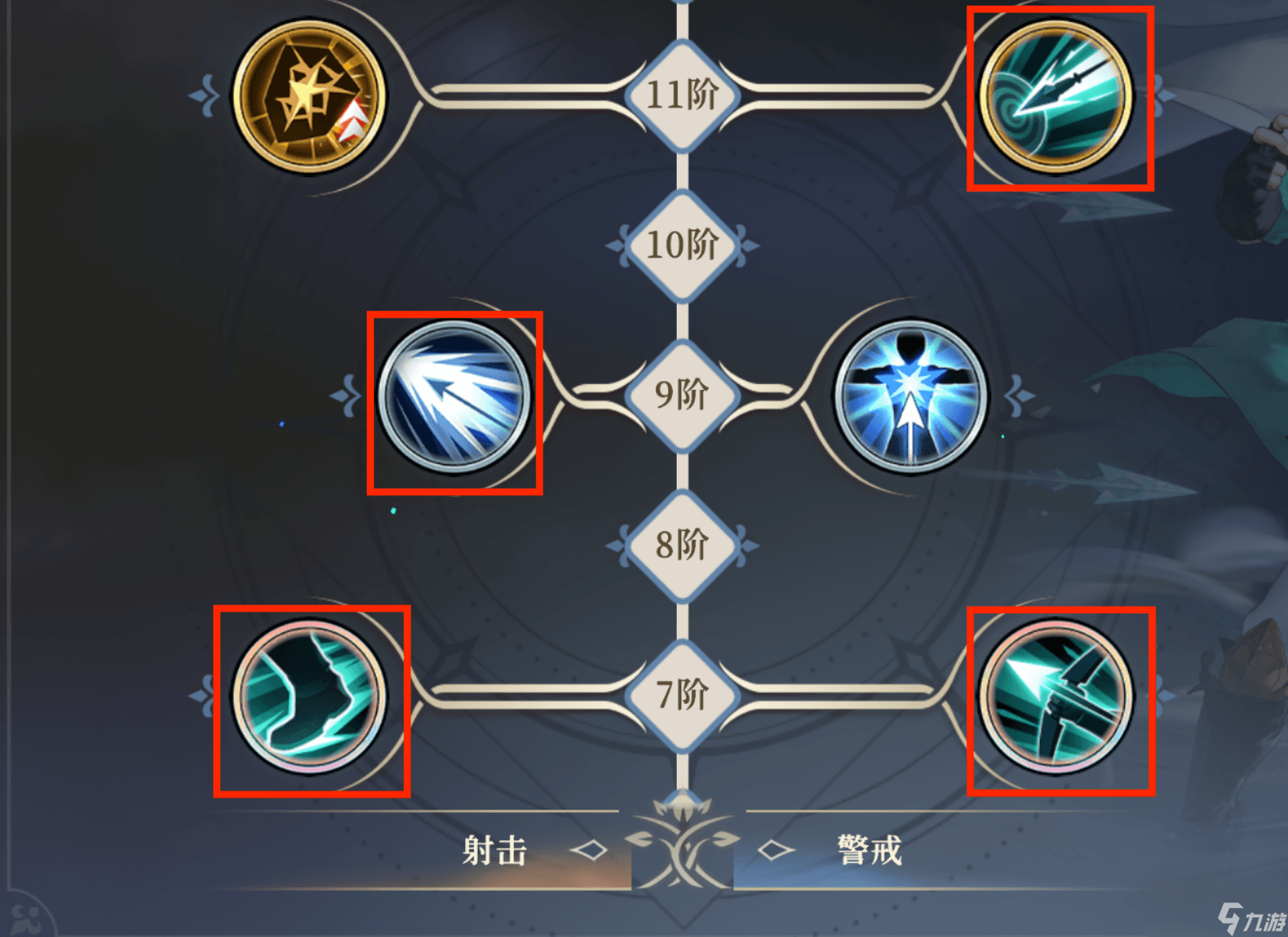The image size is (1288, 937).
Task: Select the 10阶 tier diamond
Action: tap(682, 245)
